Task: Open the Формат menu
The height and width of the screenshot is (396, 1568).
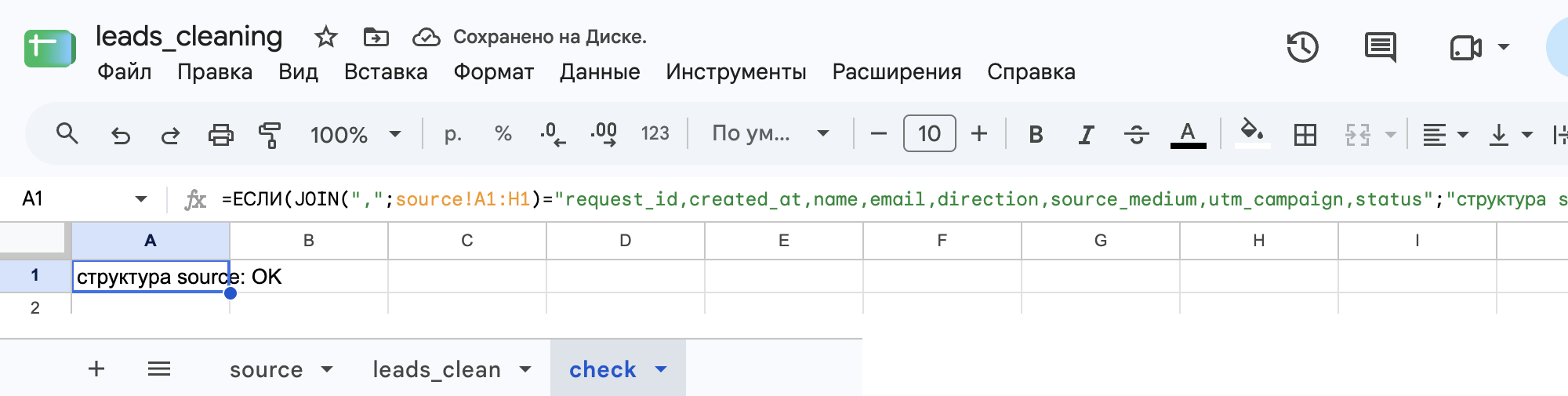Action: (x=493, y=72)
